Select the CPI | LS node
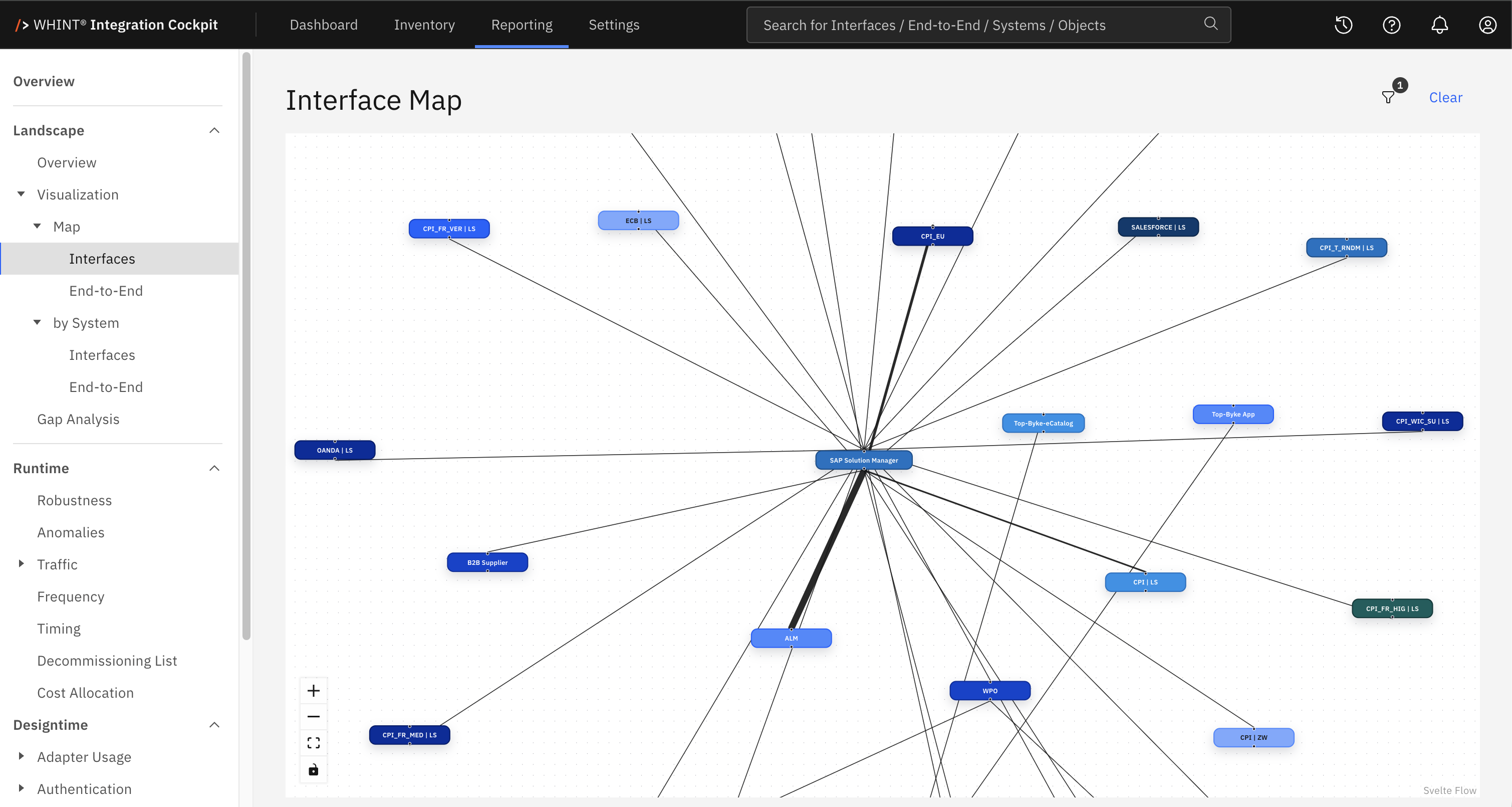 [1145, 582]
